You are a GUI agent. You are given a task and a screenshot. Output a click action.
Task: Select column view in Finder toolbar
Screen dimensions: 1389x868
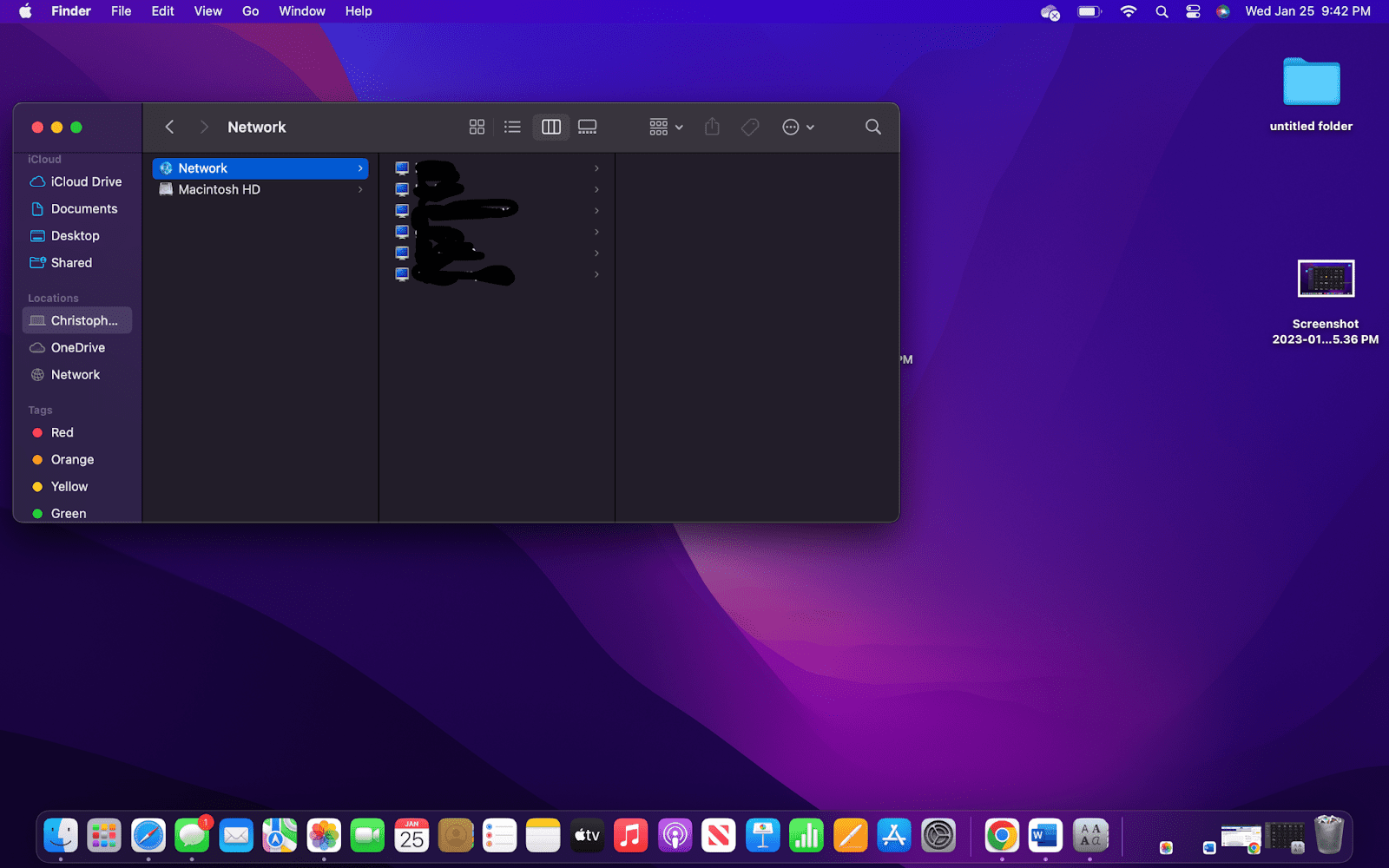point(551,127)
